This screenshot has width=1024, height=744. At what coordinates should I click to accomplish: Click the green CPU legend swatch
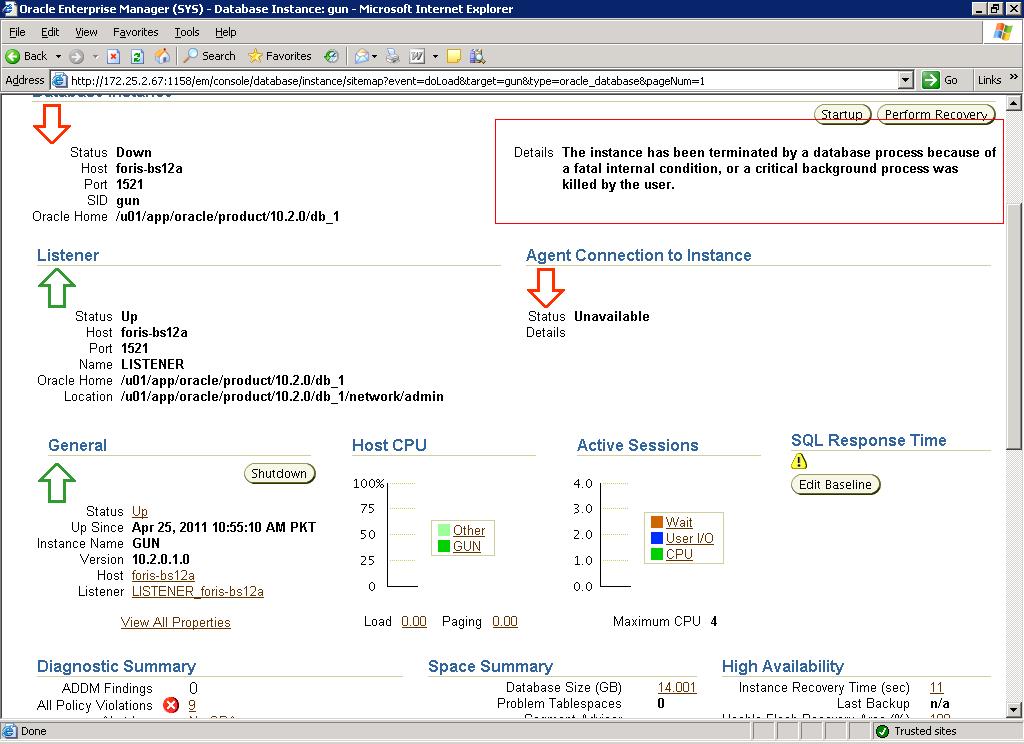656,554
